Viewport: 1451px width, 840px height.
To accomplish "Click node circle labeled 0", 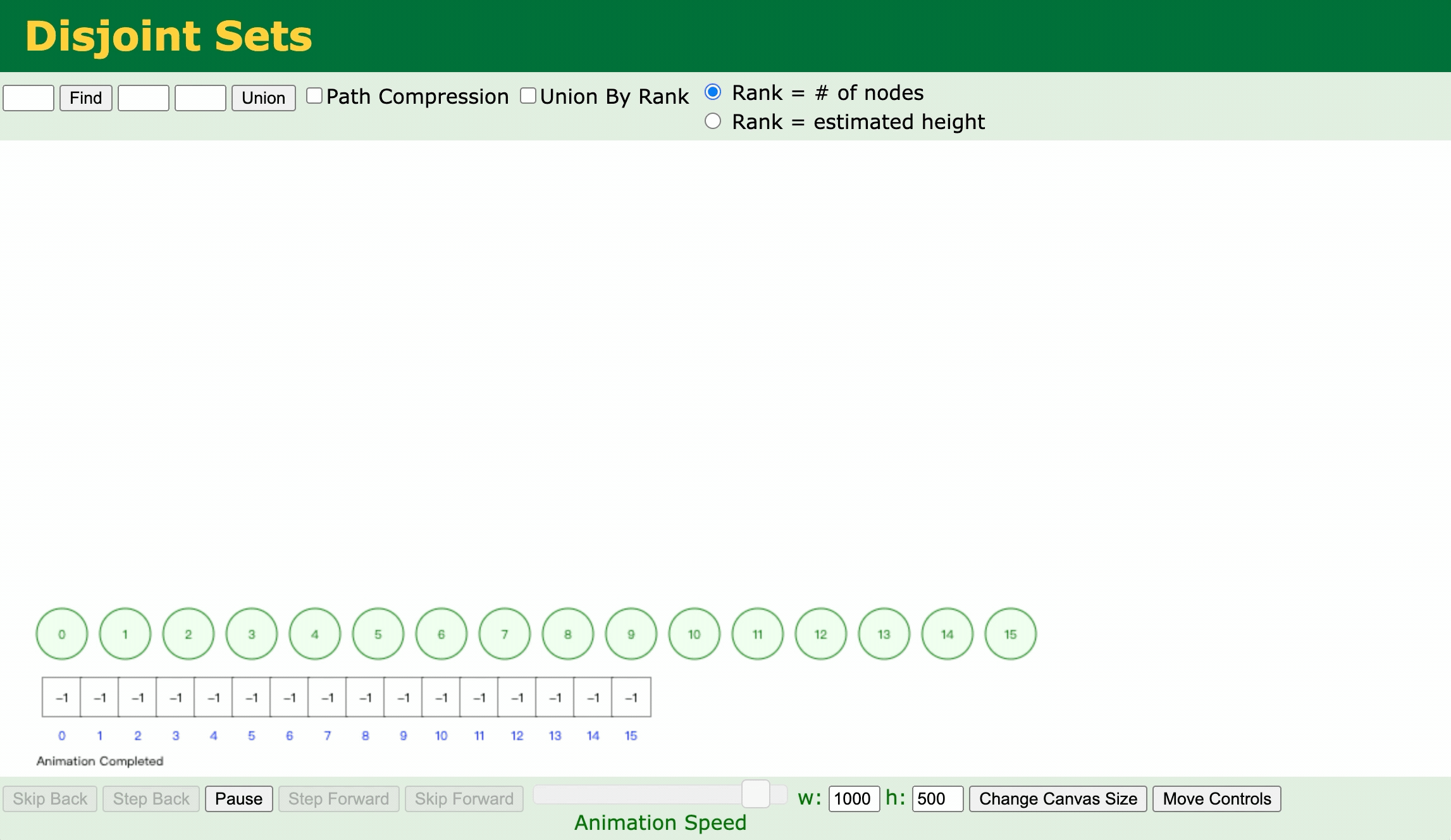I will pyautogui.click(x=62, y=634).
